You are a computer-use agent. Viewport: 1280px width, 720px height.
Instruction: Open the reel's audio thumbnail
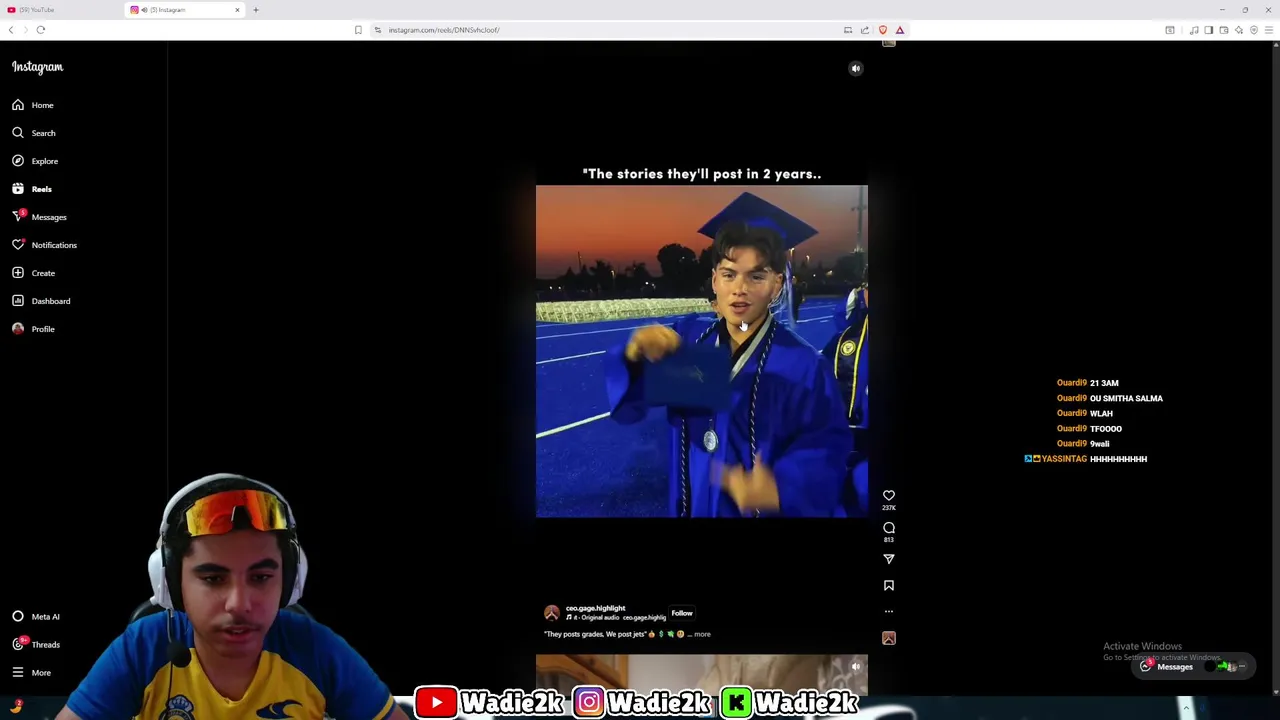click(889, 638)
